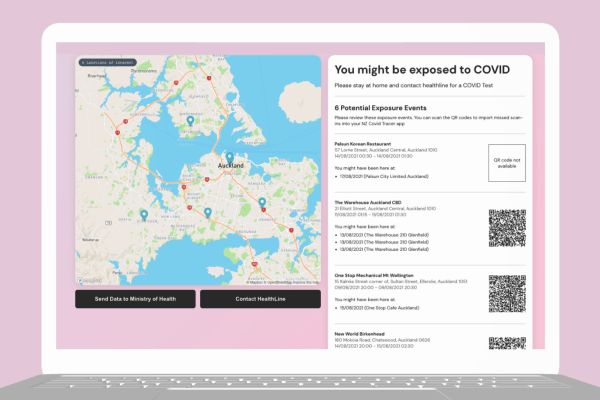600x400 pixels.
Task: Click the map pin near Birkenhead
Action: [190, 121]
